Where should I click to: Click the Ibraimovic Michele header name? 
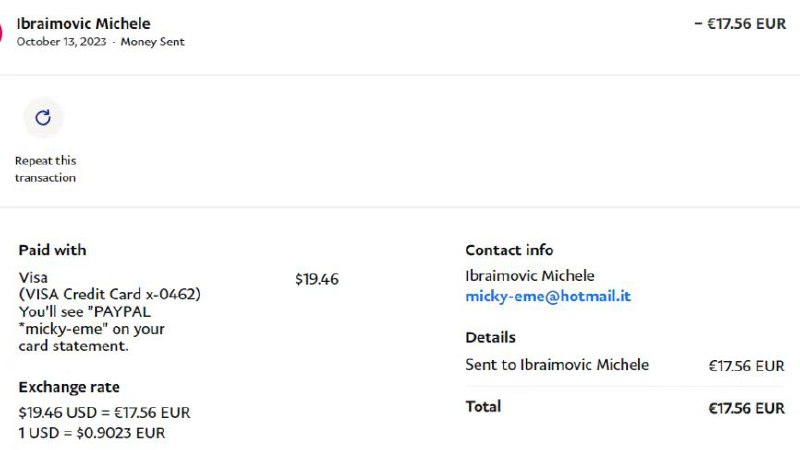coord(84,24)
